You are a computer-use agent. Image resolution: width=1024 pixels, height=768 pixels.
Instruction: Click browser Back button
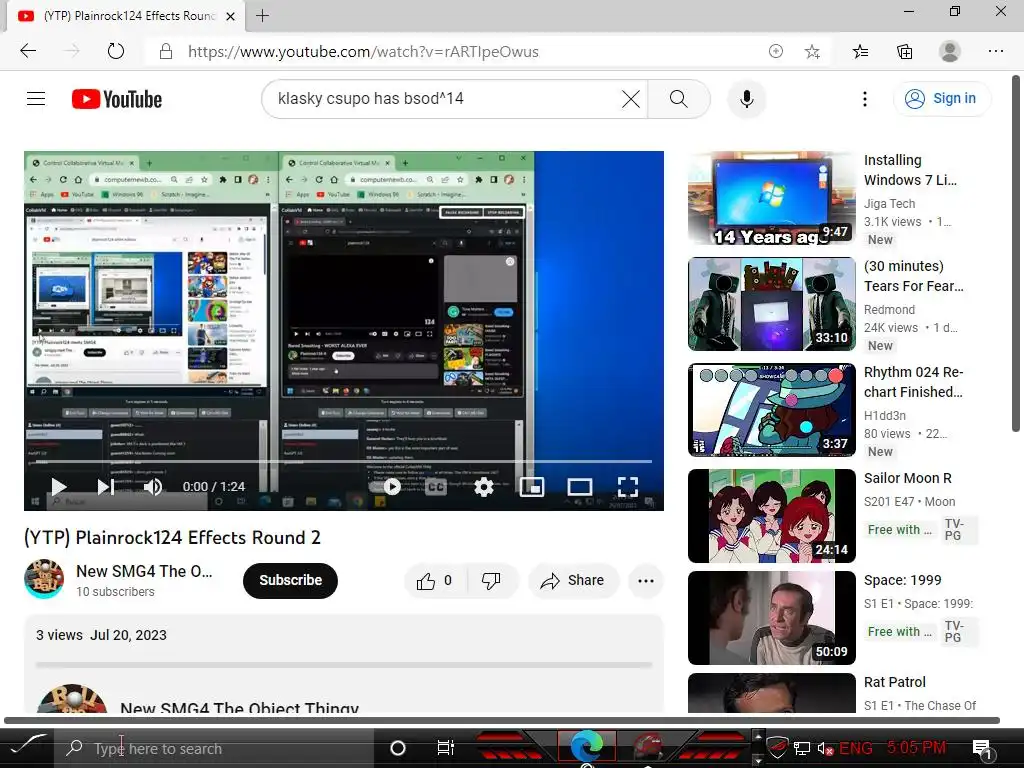27,52
